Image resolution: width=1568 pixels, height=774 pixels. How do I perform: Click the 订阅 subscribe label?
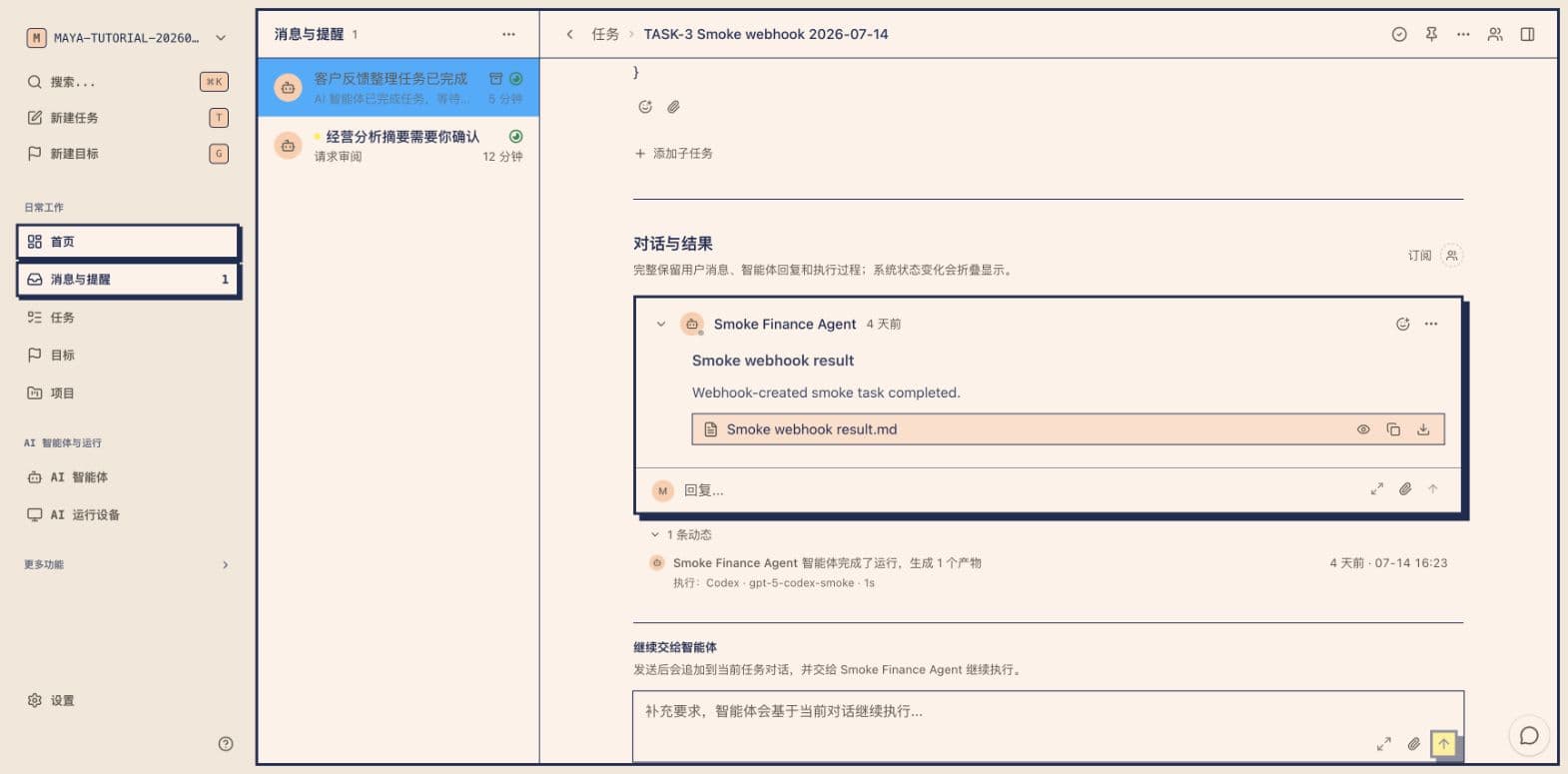tap(1419, 256)
